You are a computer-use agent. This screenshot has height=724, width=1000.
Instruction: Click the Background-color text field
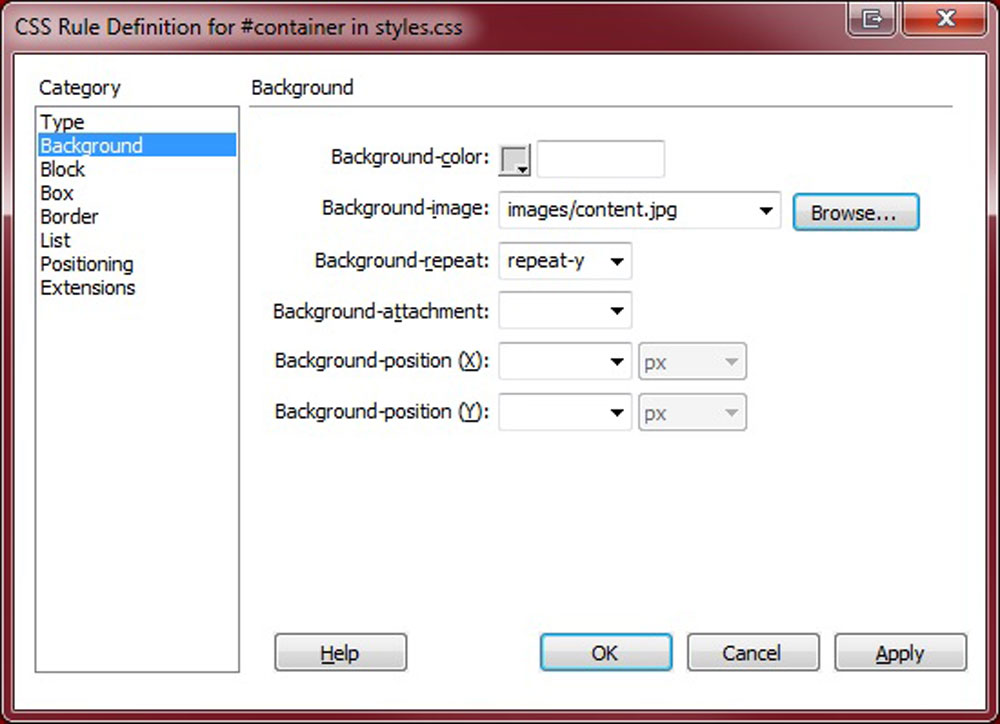[601, 159]
